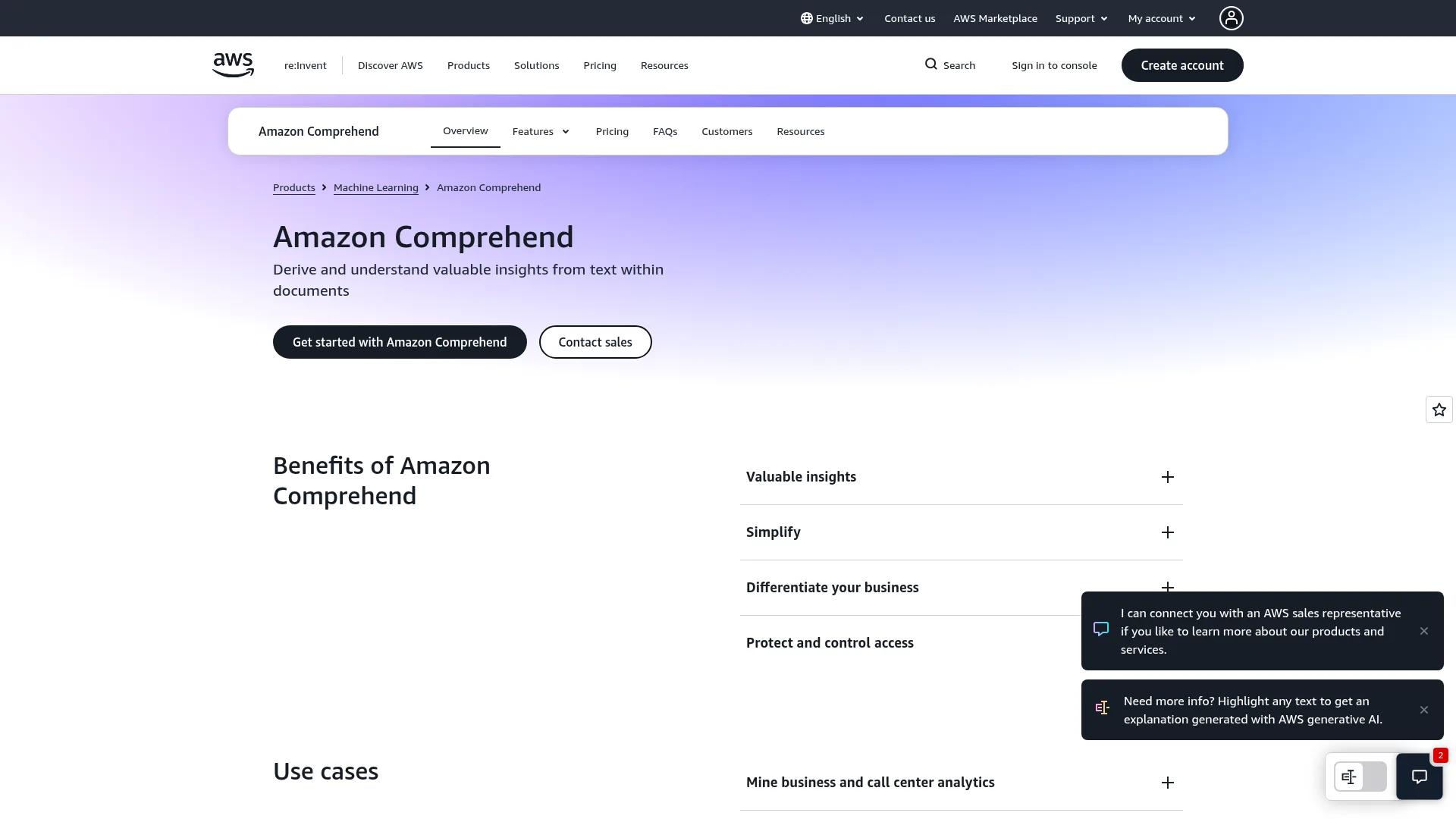
Task: Open Pricing in the main navigation
Action: 599,65
